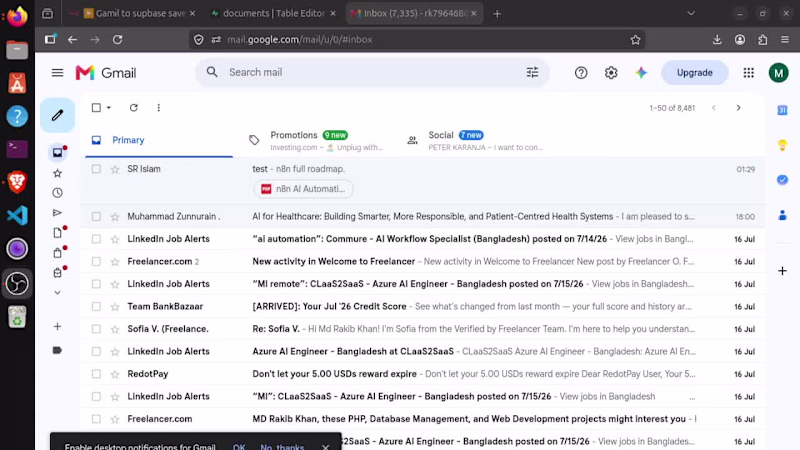Viewport: 800px width, 450px height.
Task: Open the Gmail logo home link
Action: [106, 73]
